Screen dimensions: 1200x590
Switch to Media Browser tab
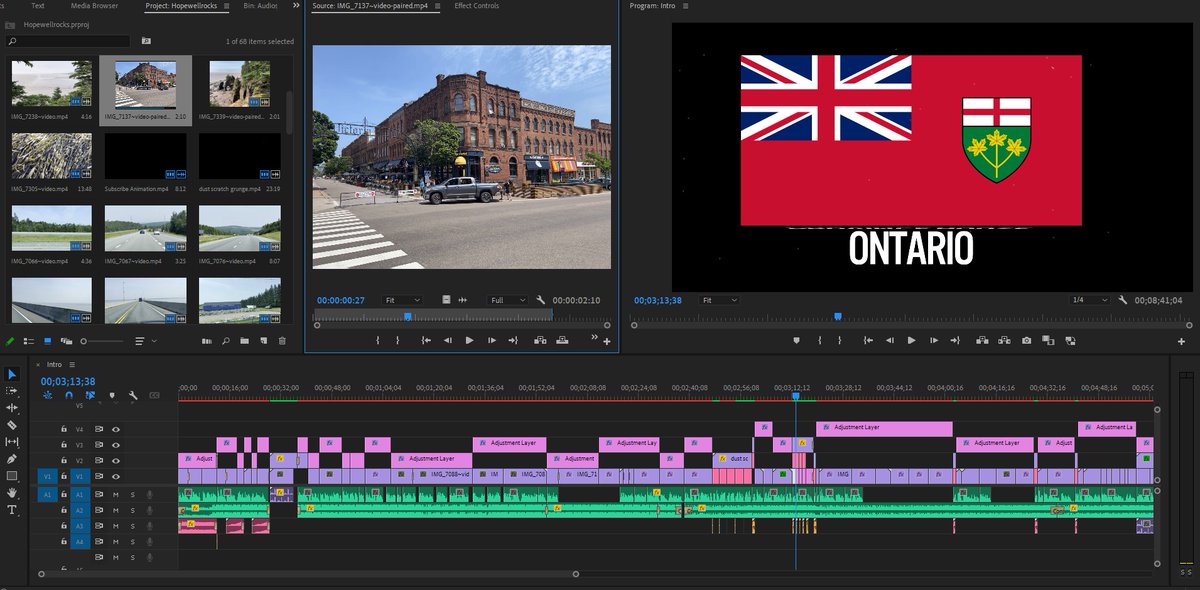(x=94, y=6)
